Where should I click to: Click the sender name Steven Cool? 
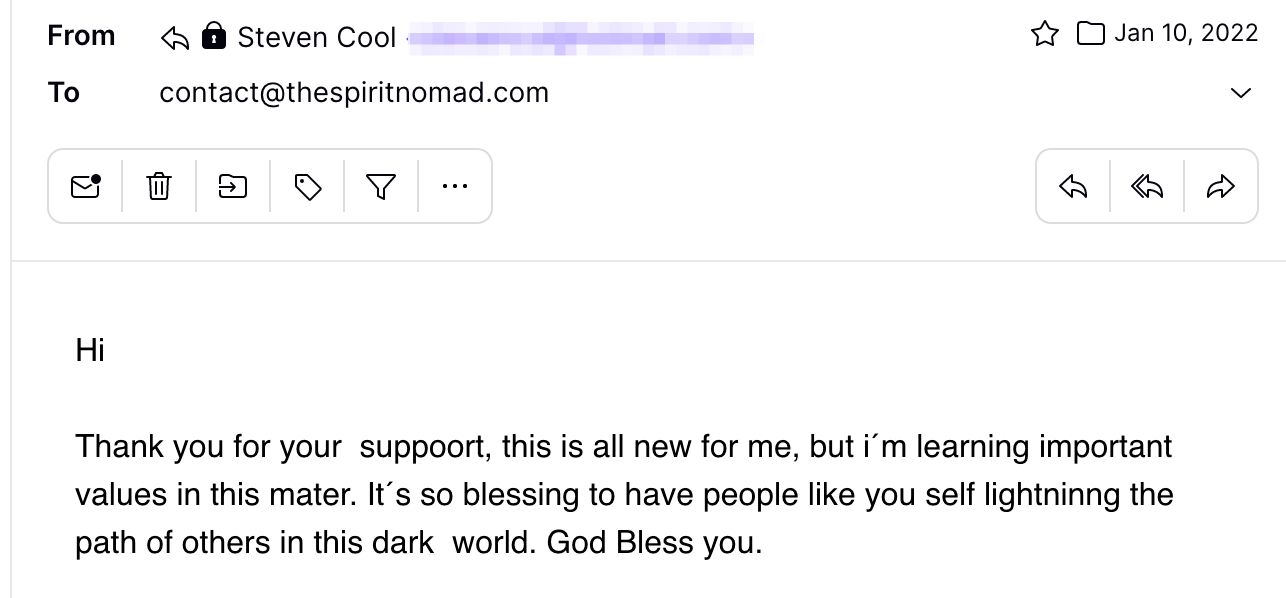[317, 38]
